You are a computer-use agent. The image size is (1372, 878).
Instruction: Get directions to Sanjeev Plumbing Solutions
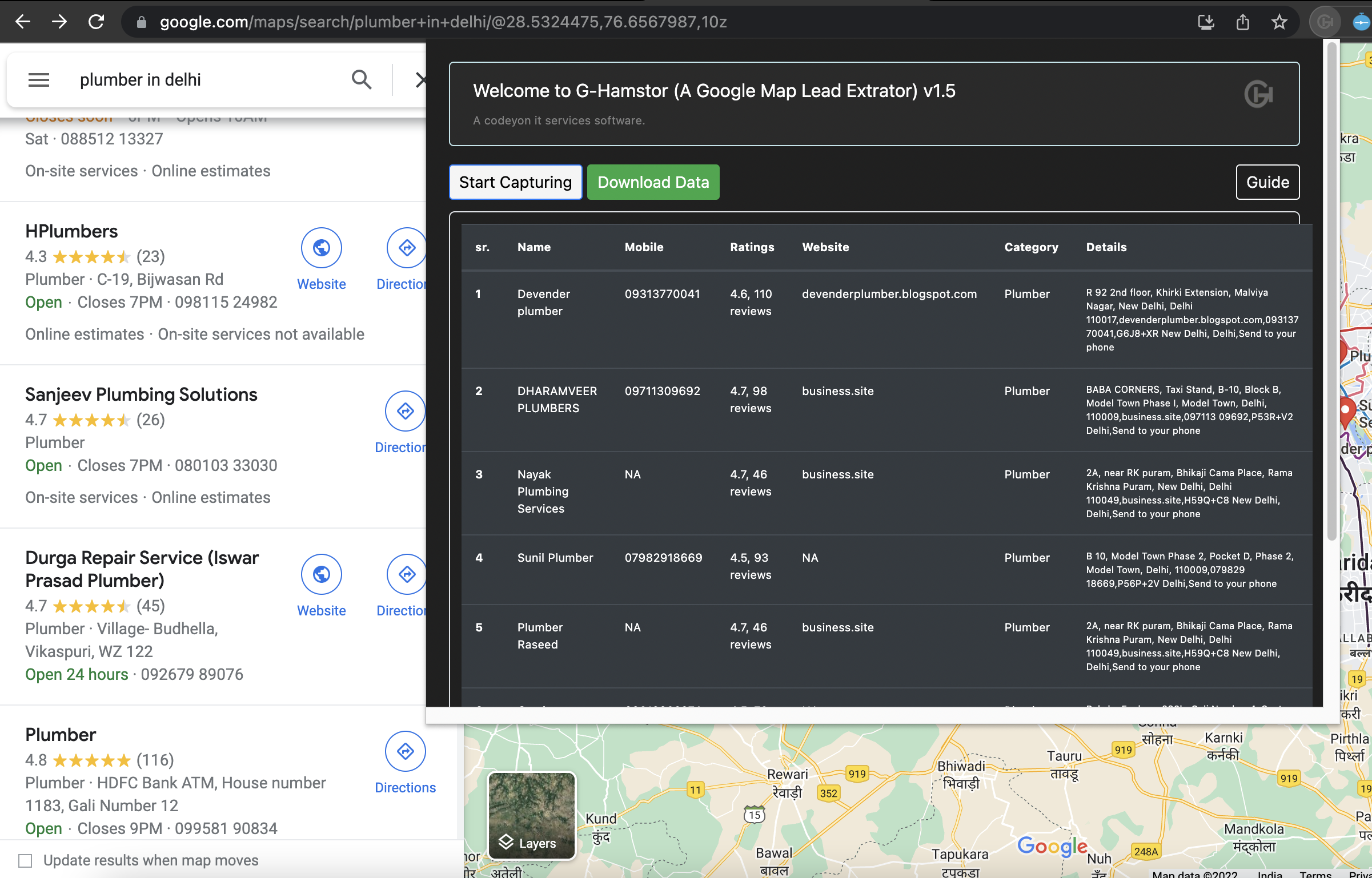(405, 411)
